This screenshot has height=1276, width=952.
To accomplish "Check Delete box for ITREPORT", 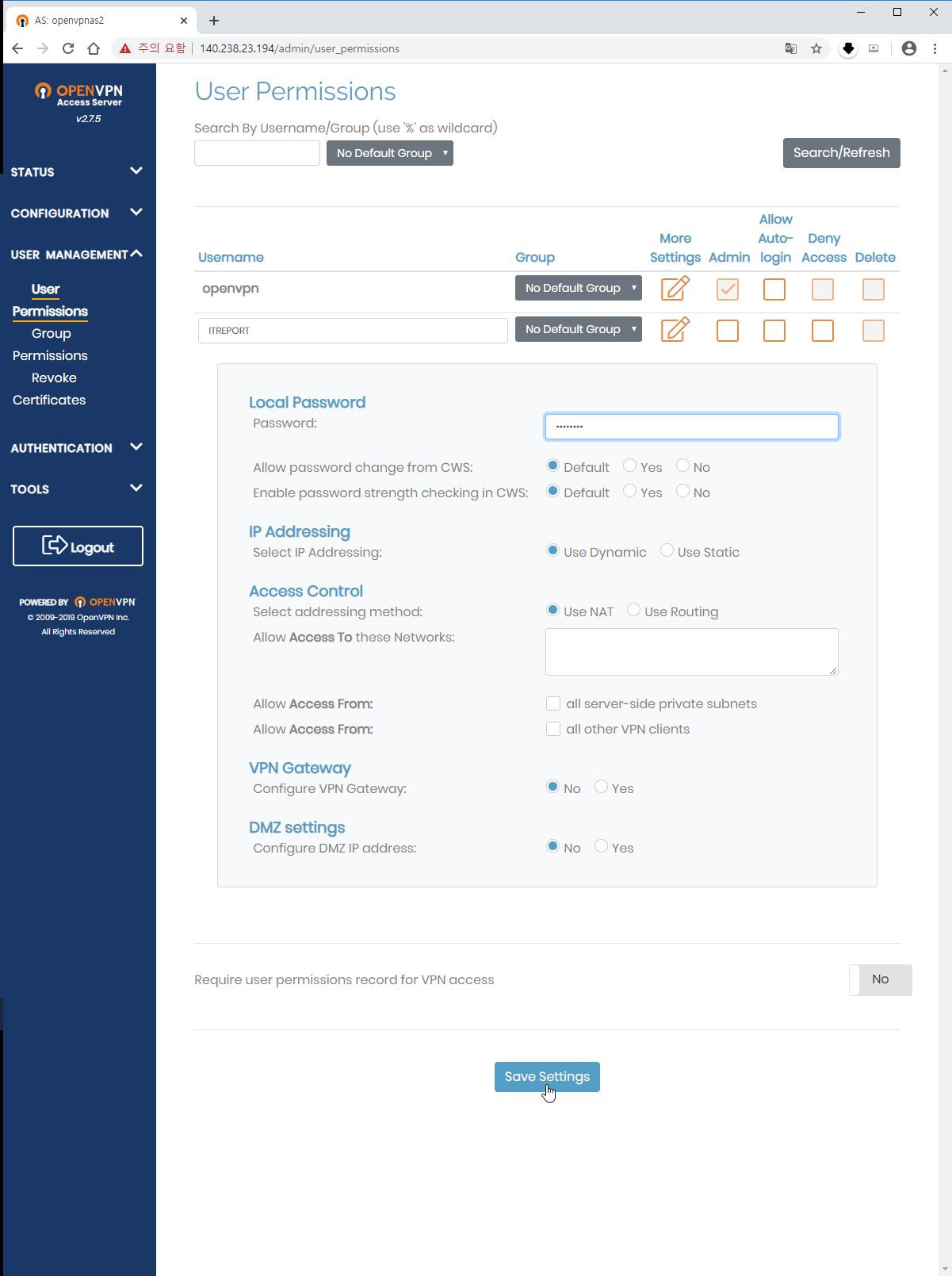I will click(x=874, y=331).
